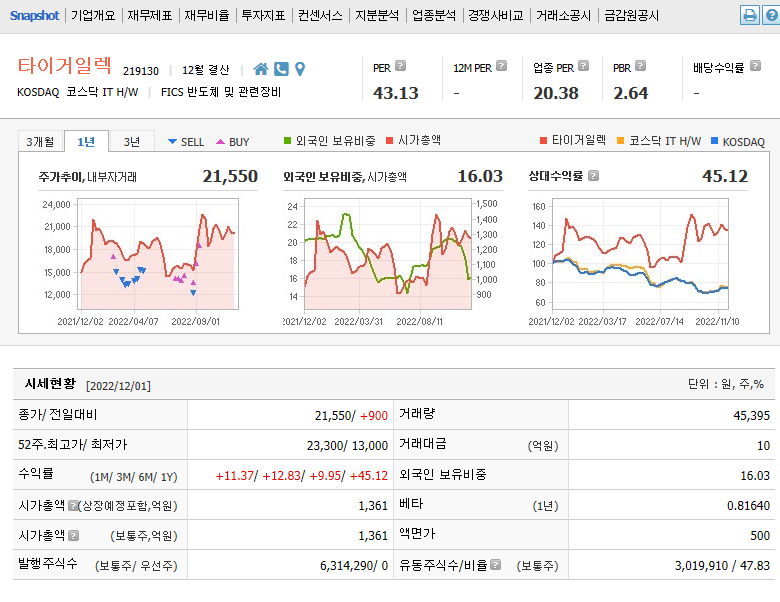Click the blue KOSDAQ legend swatch

[x=714, y=140]
